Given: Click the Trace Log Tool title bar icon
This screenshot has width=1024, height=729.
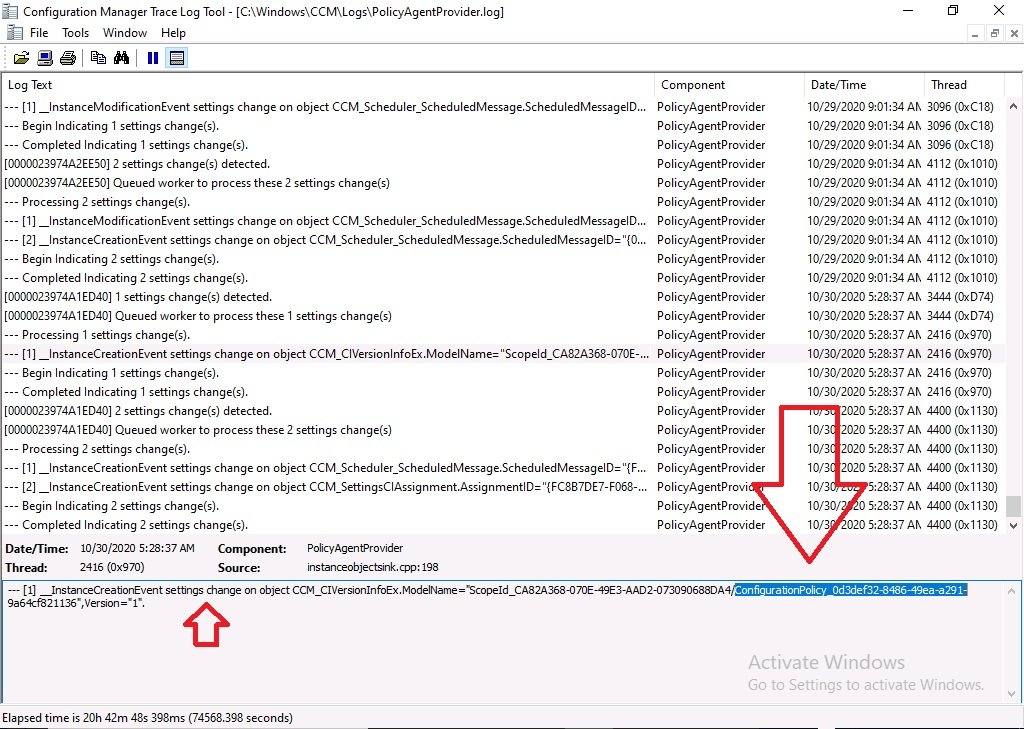Looking at the screenshot, I should point(10,11).
